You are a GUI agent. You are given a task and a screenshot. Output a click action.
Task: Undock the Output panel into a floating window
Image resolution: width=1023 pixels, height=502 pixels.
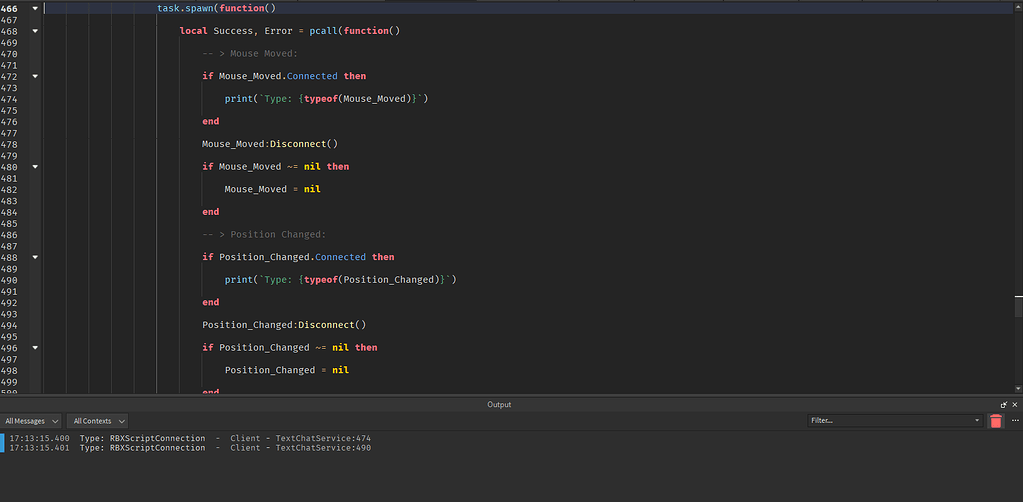point(1003,405)
